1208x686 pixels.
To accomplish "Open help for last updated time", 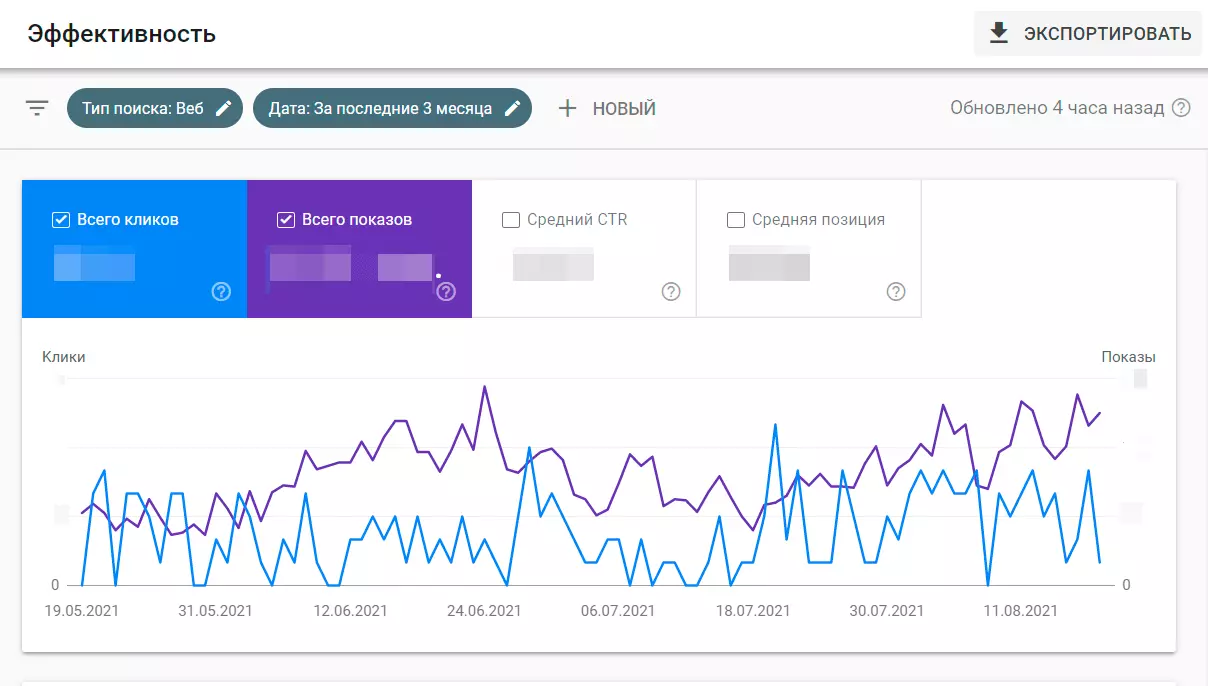I will click(x=1181, y=108).
